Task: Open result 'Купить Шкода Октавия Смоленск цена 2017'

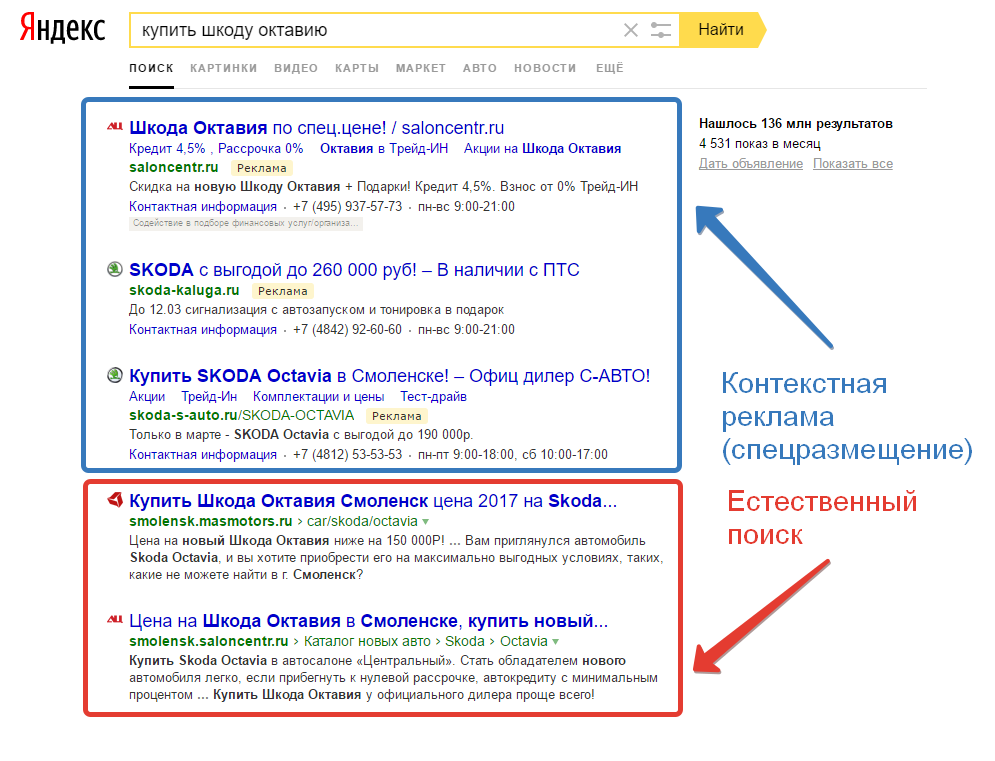Action: click(x=372, y=501)
